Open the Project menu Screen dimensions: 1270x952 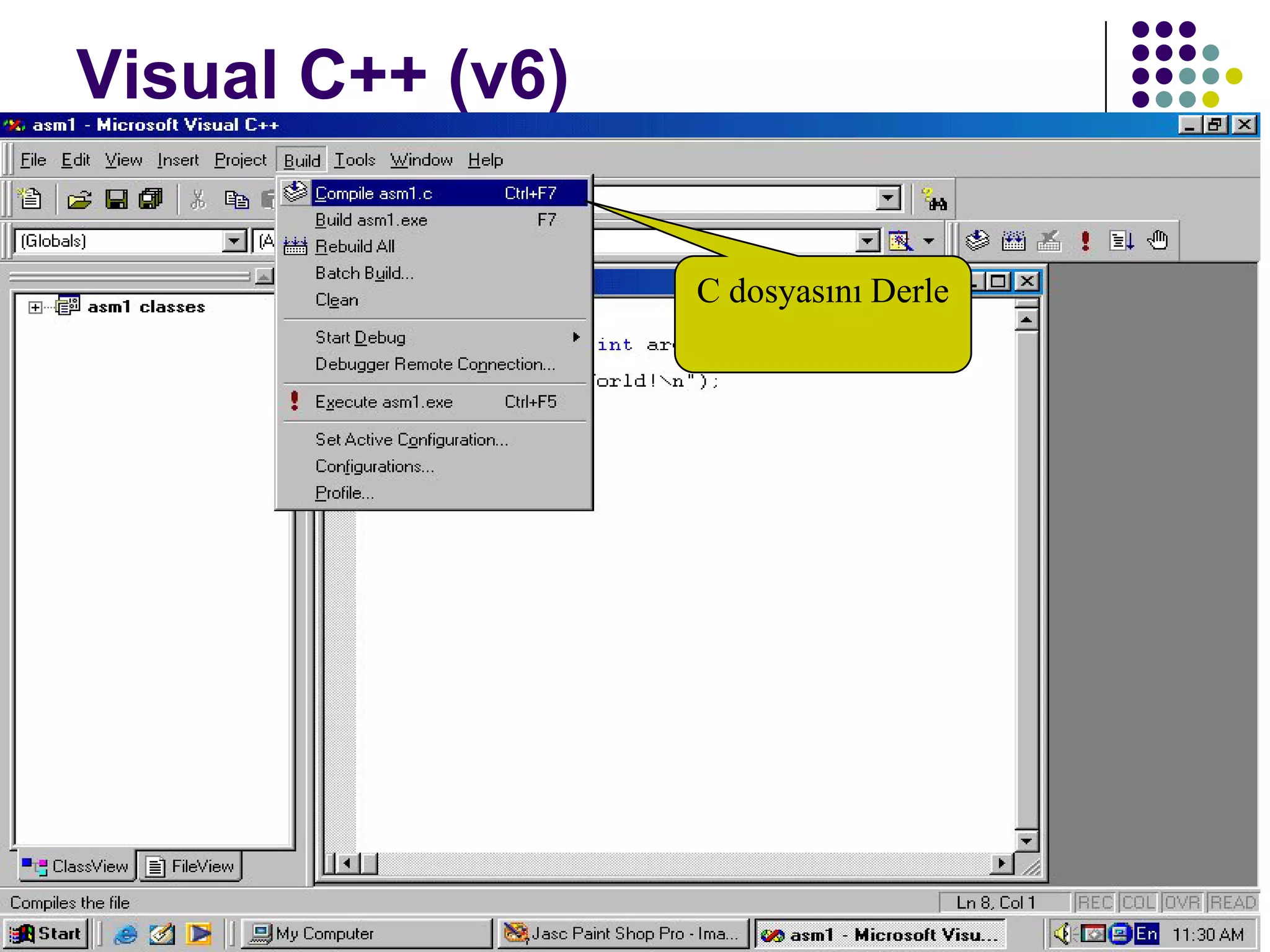240,161
